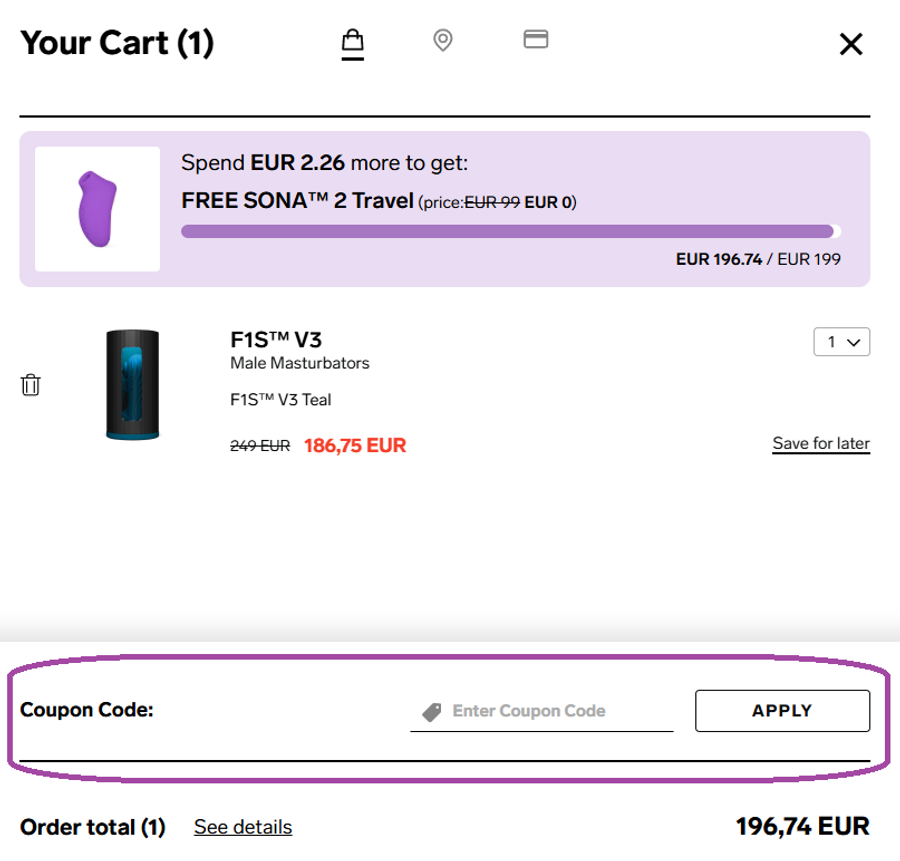Screen dimensions: 900x861
Task: Open the shopping bag cart step
Action: pos(352,41)
